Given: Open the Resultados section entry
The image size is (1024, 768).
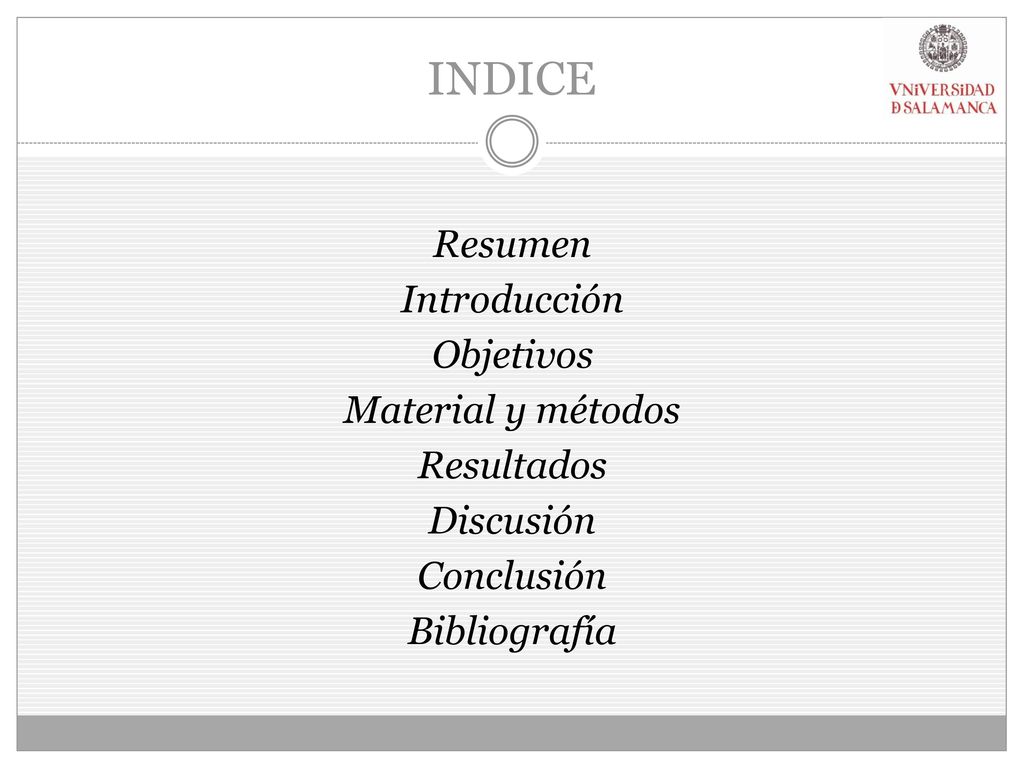Looking at the screenshot, I should 512,466.
